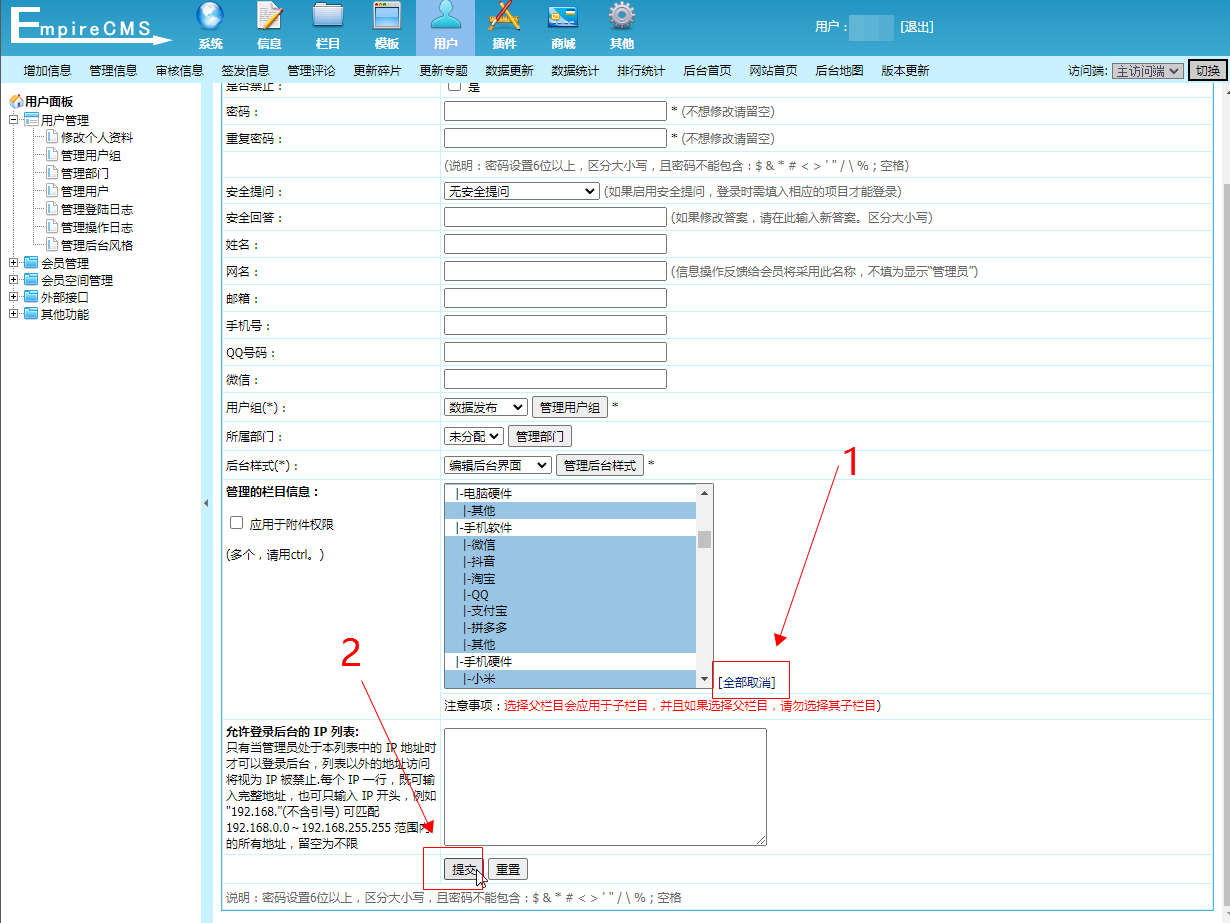
Task: Click the 邮箱 input field
Action: tap(555, 298)
